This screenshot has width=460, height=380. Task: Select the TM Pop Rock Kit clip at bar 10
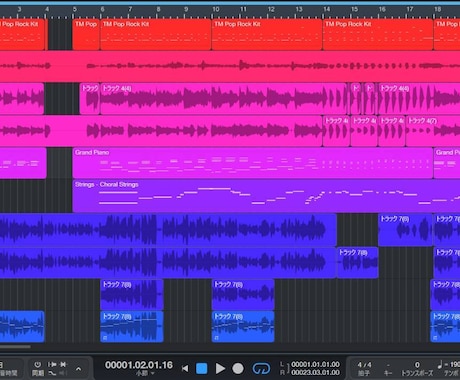point(267,34)
